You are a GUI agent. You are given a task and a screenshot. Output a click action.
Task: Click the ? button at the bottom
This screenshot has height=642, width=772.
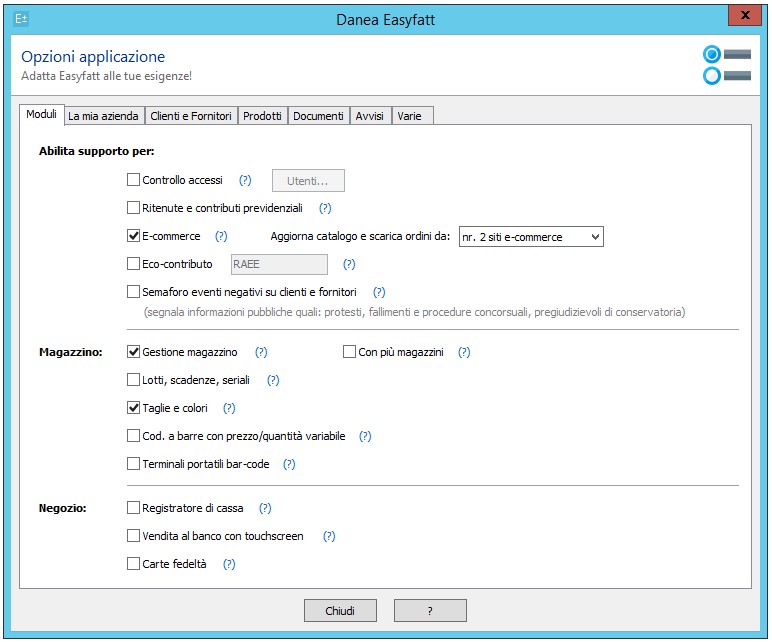(x=430, y=611)
